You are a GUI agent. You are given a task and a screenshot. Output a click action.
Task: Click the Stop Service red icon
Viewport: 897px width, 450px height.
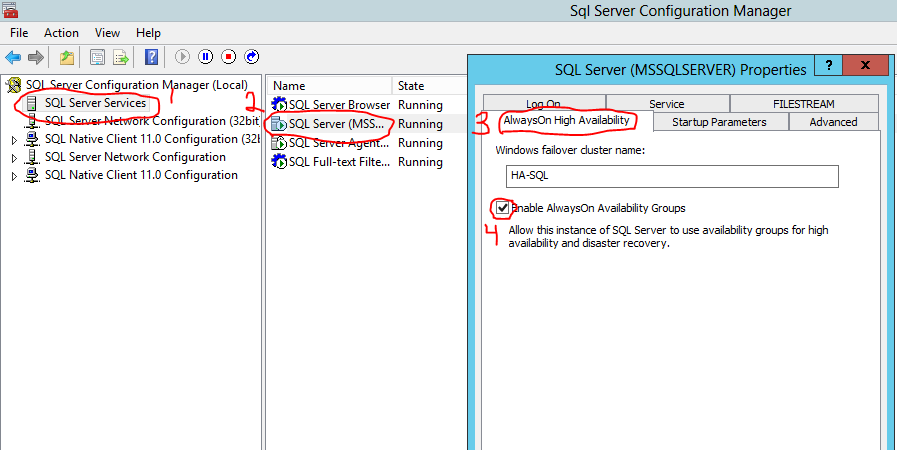coord(229,57)
